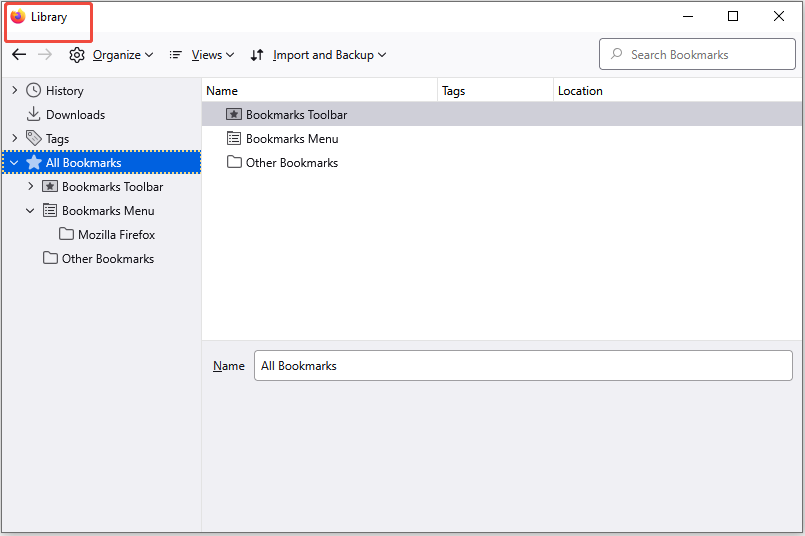The height and width of the screenshot is (536, 805).
Task: Close the Library window
Action: click(779, 16)
